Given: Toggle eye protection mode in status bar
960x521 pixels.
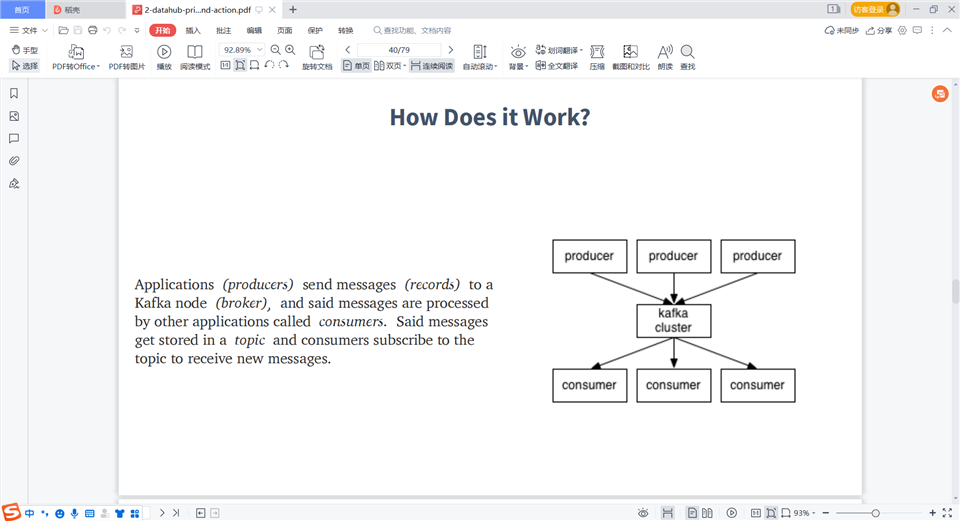Looking at the screenshot, I should [x=643, y=513].
